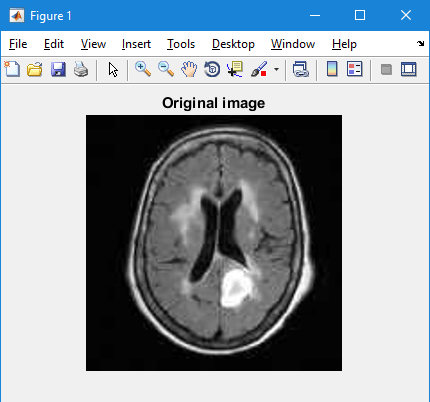
Task: Open the Window menu
Action: 293,44
